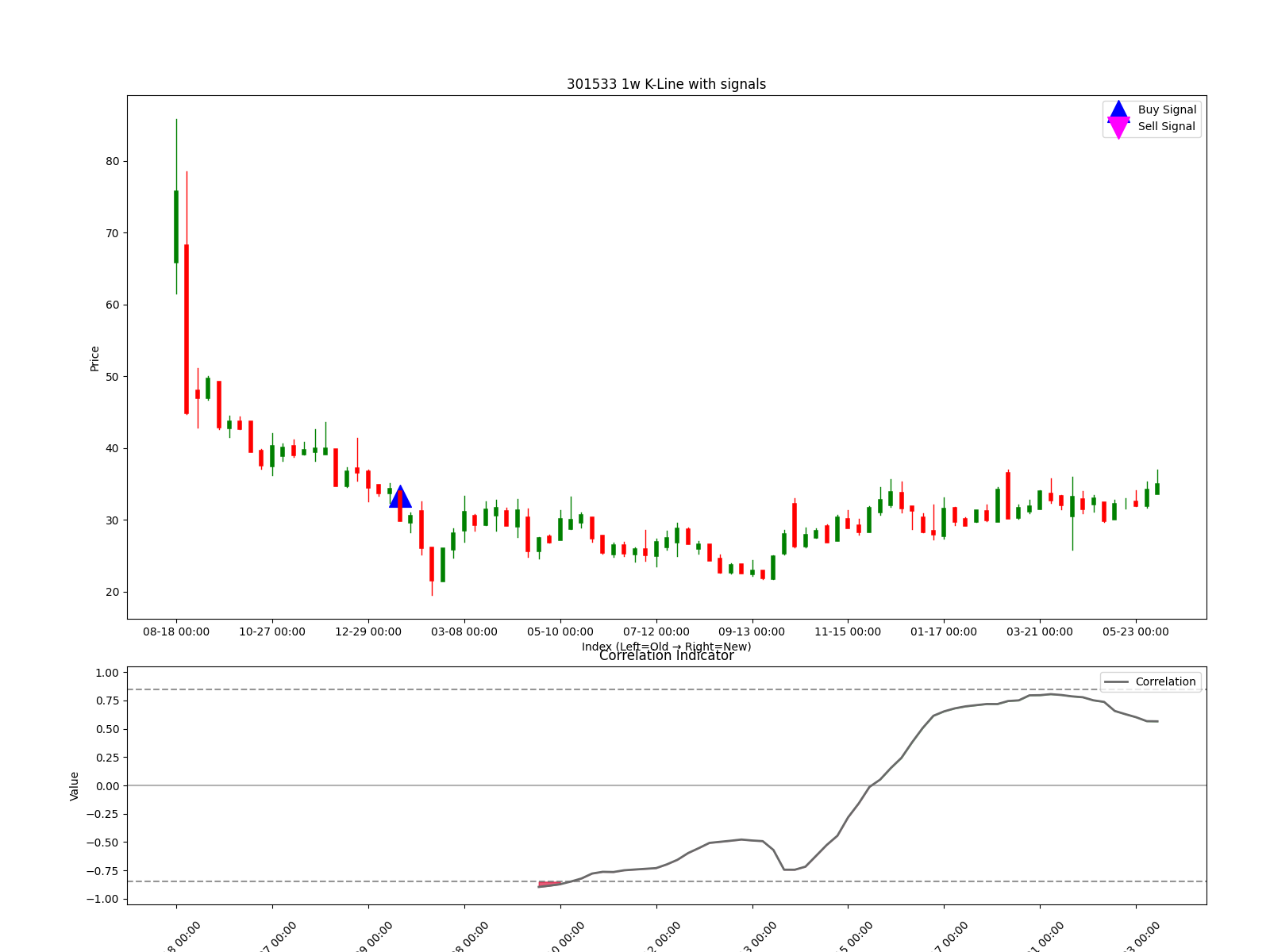Click the correlation axis tick '−0.75'

click(x=103, y=871)
